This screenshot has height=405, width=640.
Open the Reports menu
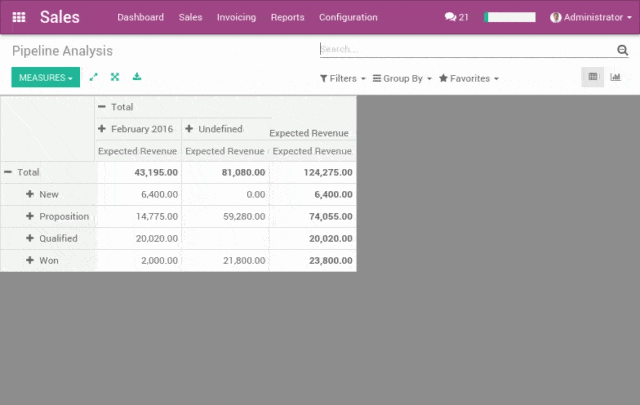click(x=287, y=17)
